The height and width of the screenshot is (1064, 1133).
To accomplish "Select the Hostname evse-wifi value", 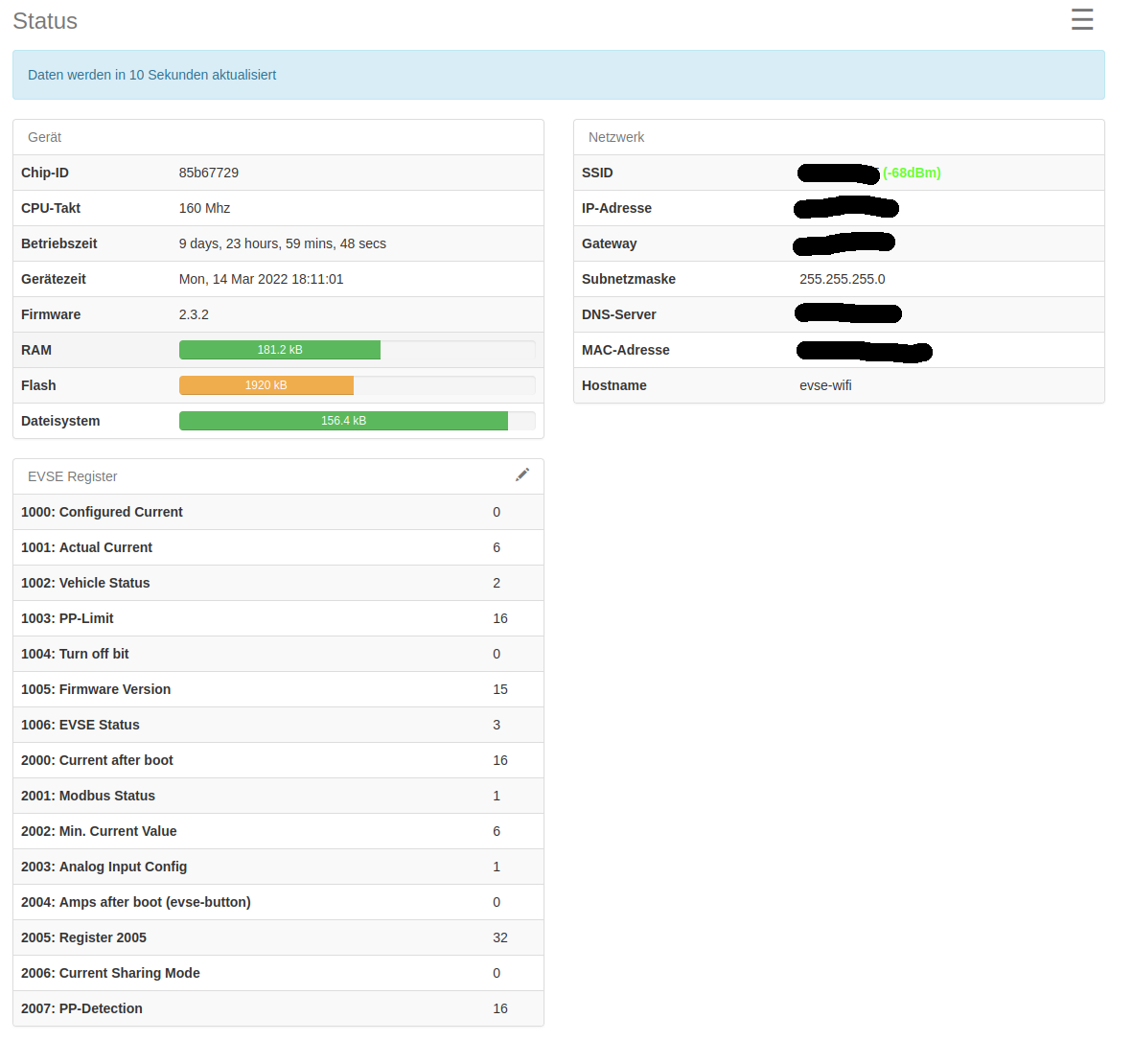I will click(x=825, y=385).
